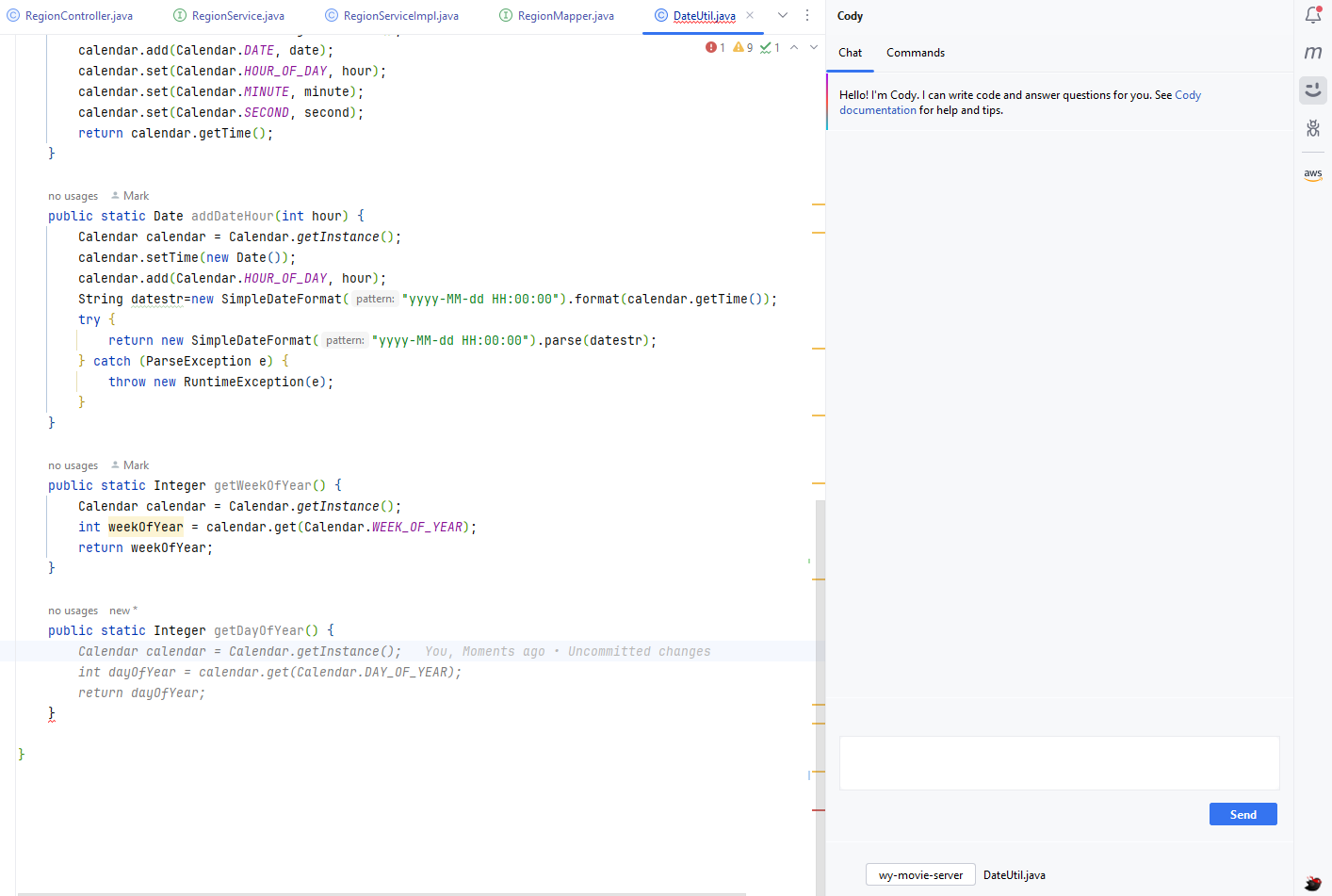Click the red errors indicator icon
The height and width of the screenshot is (896, 1332).
pos(715,47)
